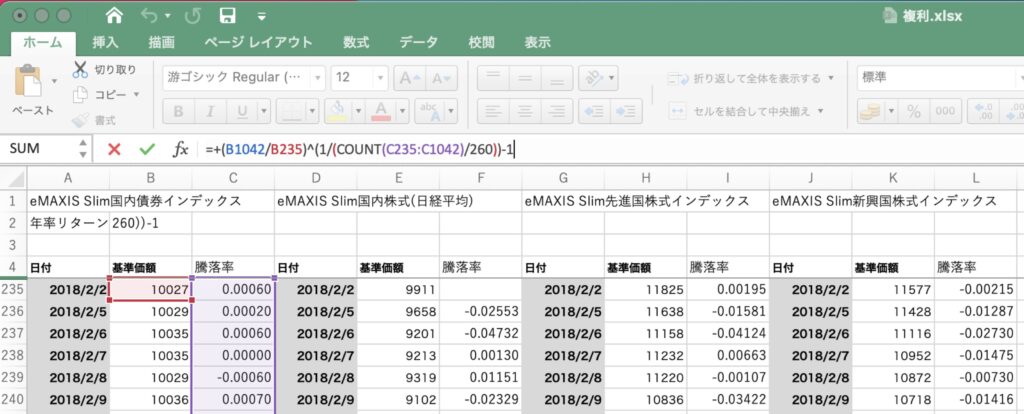Click the format painter brush (書式)
This screenshot has width=1024, height=414.
click(x=80, y=120)
